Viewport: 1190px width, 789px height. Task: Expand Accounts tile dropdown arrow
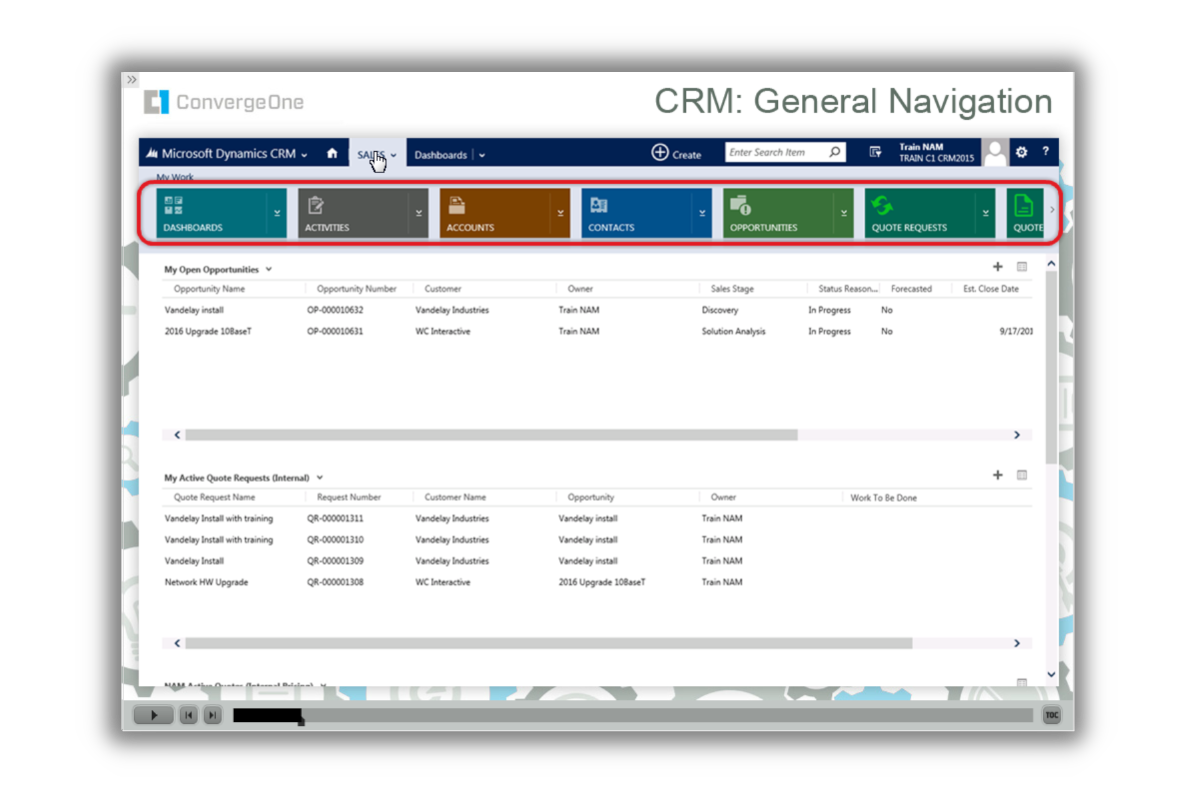tap(561, 213)
